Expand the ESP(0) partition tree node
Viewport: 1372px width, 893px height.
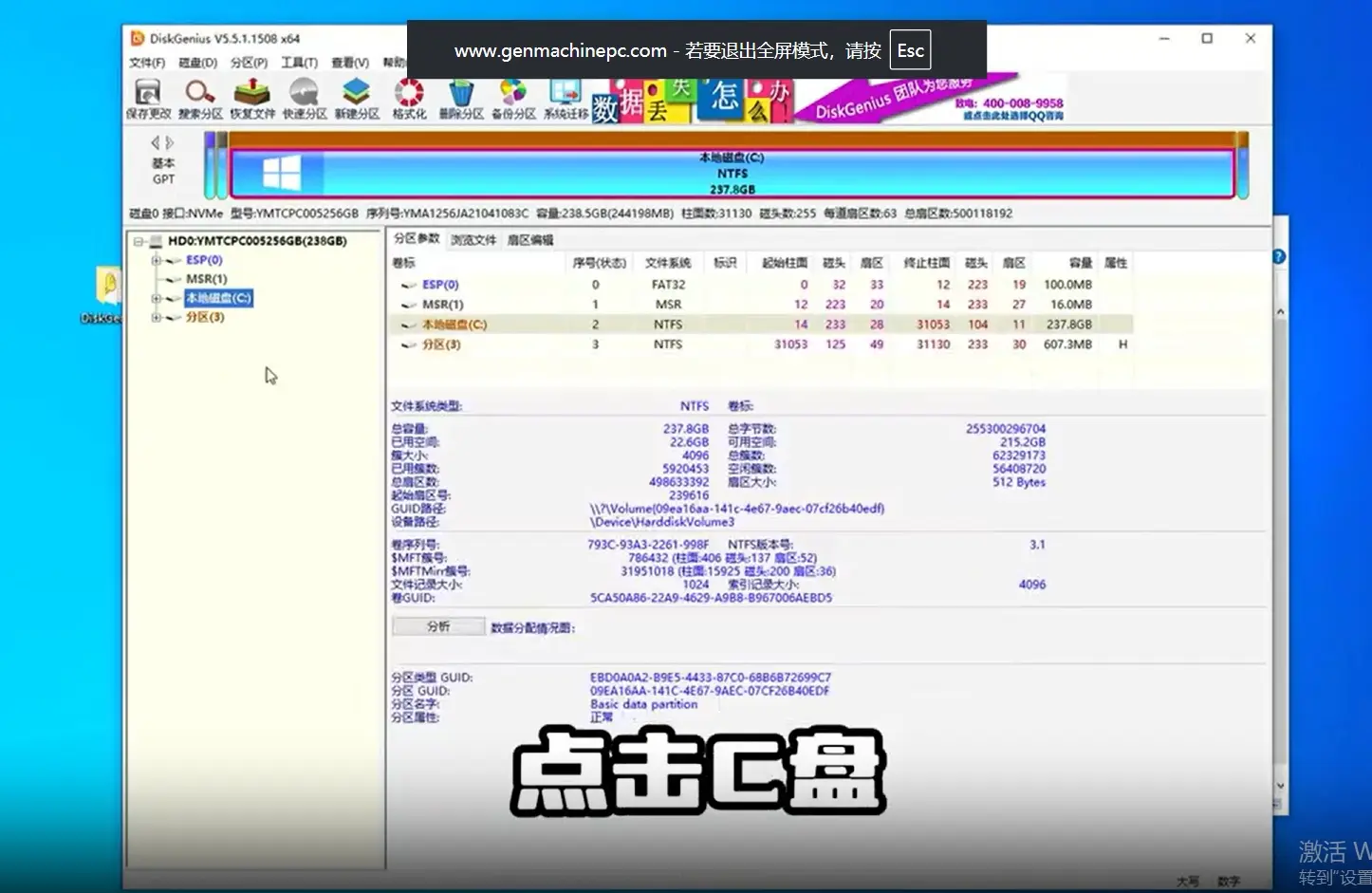click(x=157, y=260)
